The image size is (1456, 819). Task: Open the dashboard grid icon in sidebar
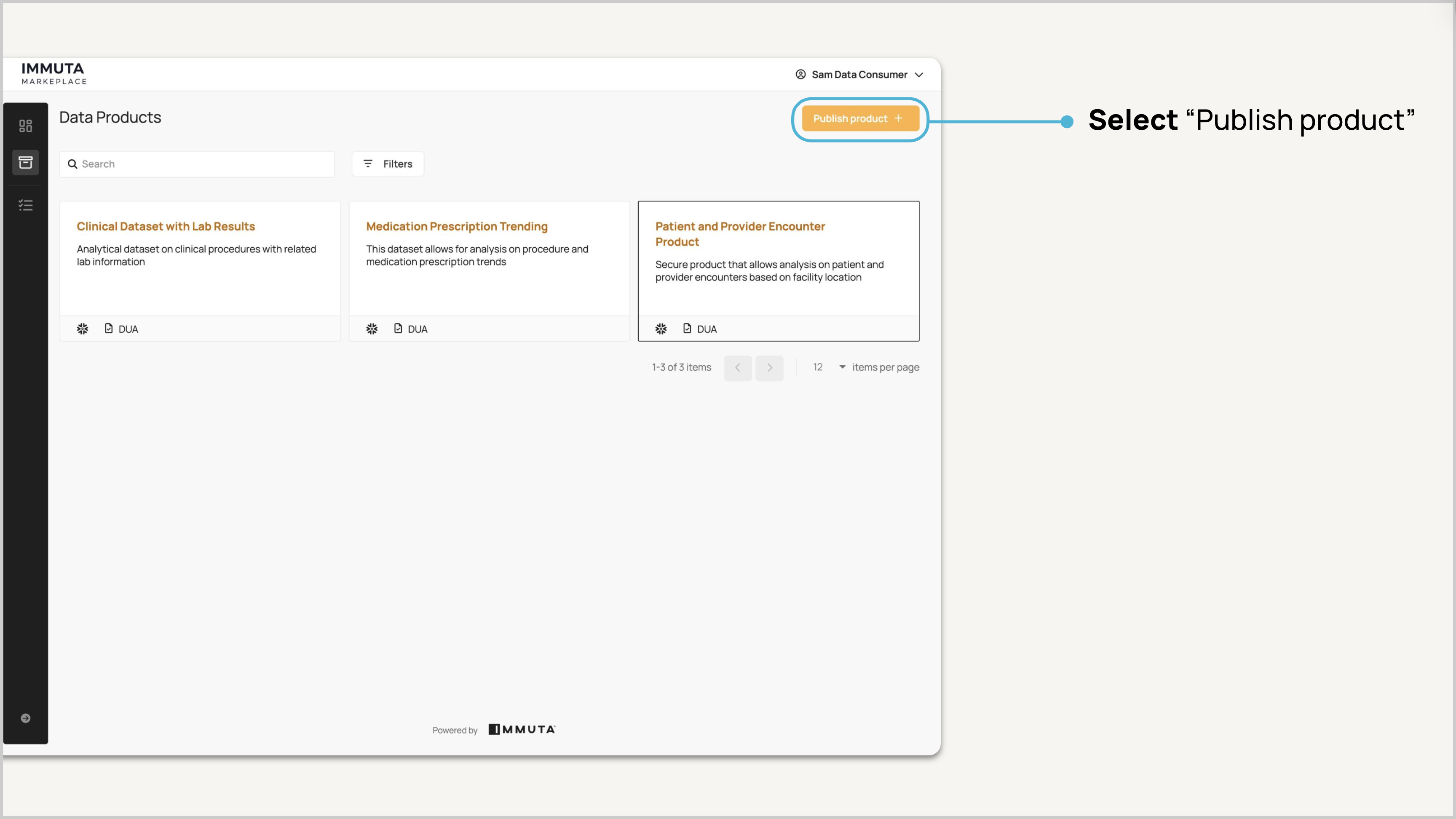click(25, 126)
